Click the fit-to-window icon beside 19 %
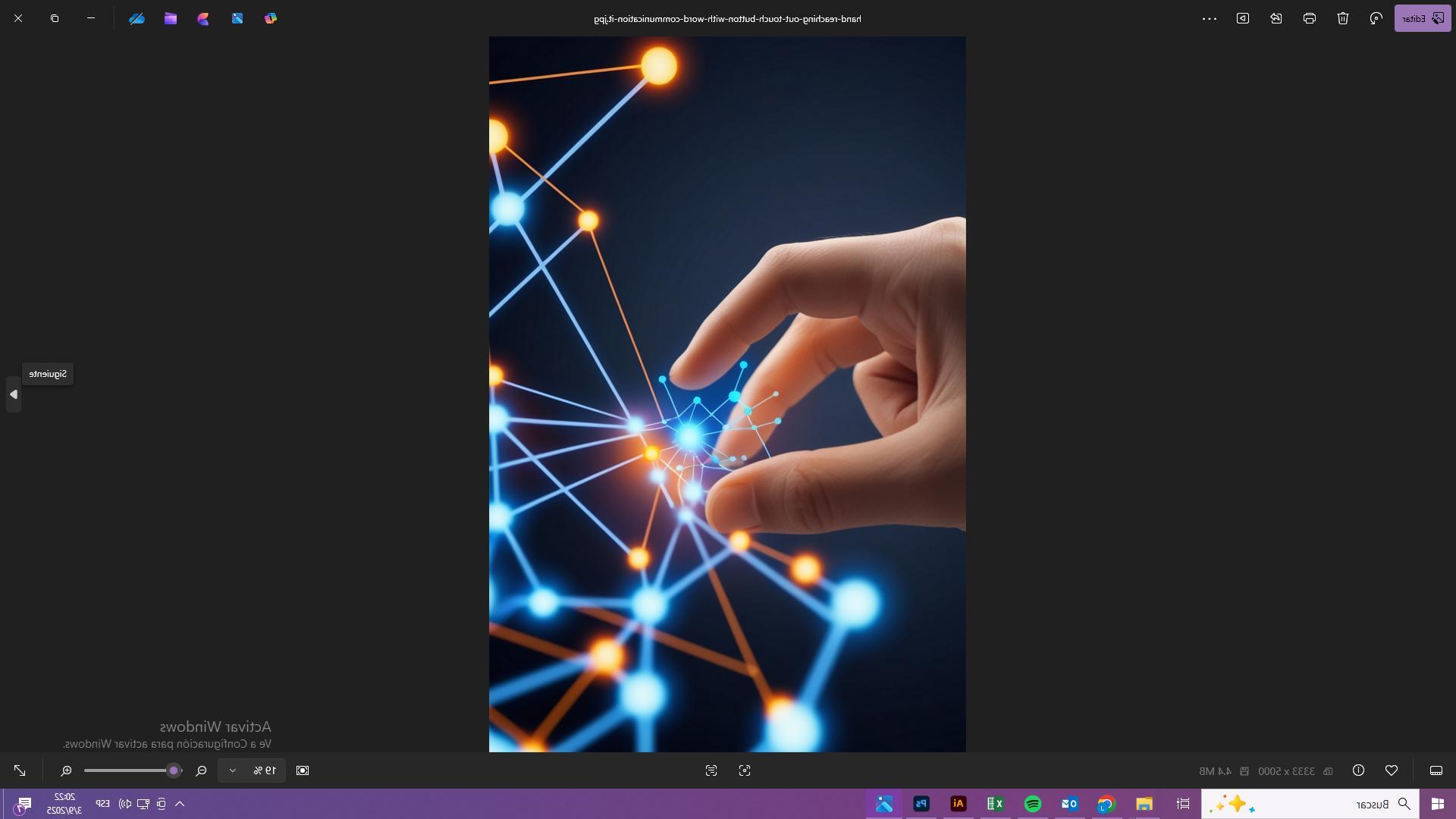This screenshot has height=819, width=1456. coord(303,770)
